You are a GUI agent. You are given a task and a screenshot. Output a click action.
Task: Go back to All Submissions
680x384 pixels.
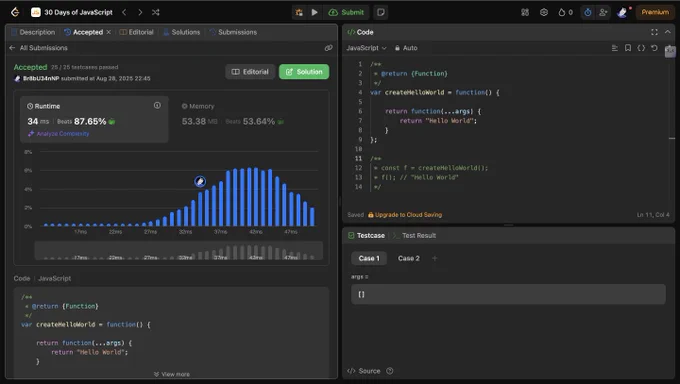point(38,48)
